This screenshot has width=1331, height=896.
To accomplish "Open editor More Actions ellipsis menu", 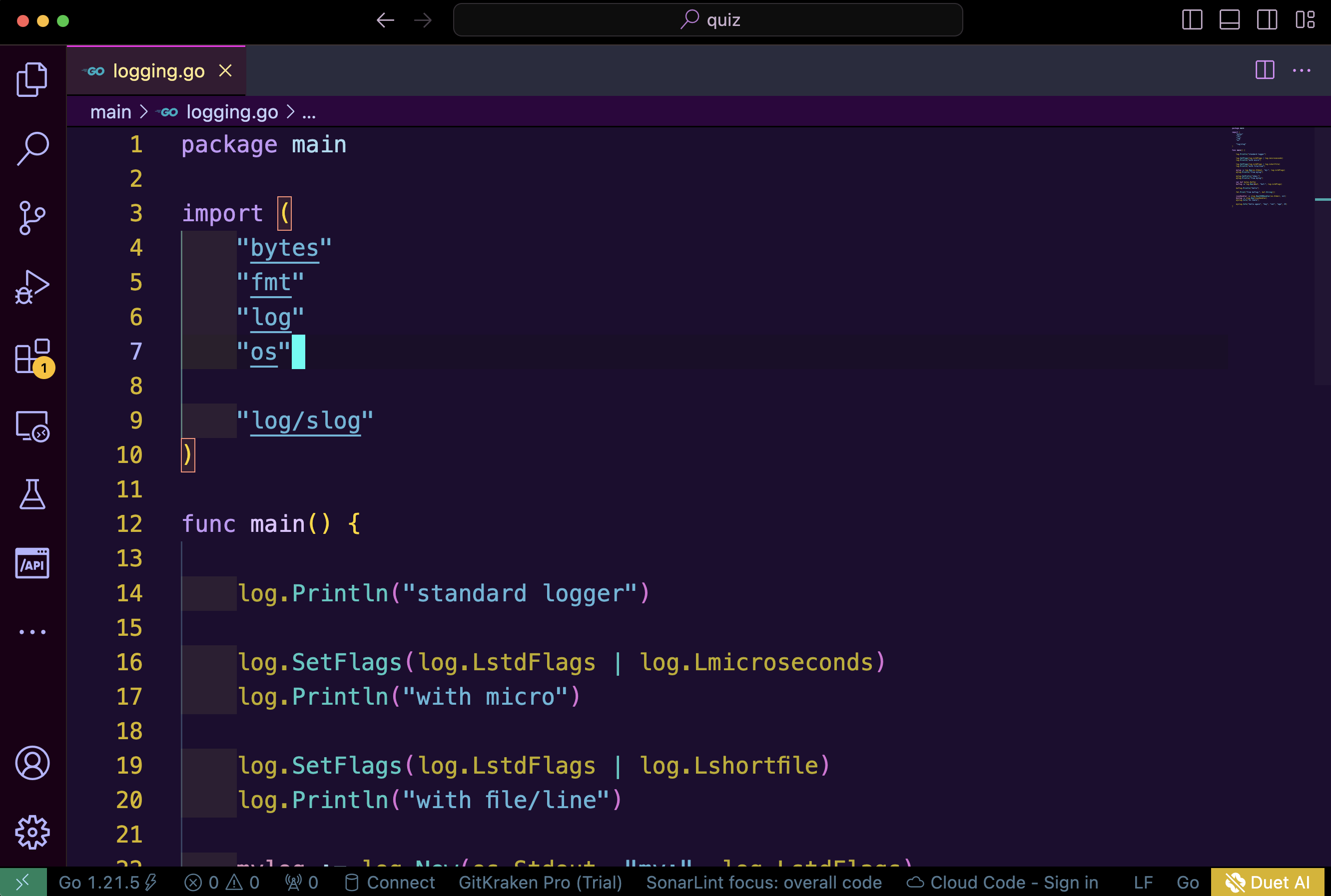I will point(1302,71).
